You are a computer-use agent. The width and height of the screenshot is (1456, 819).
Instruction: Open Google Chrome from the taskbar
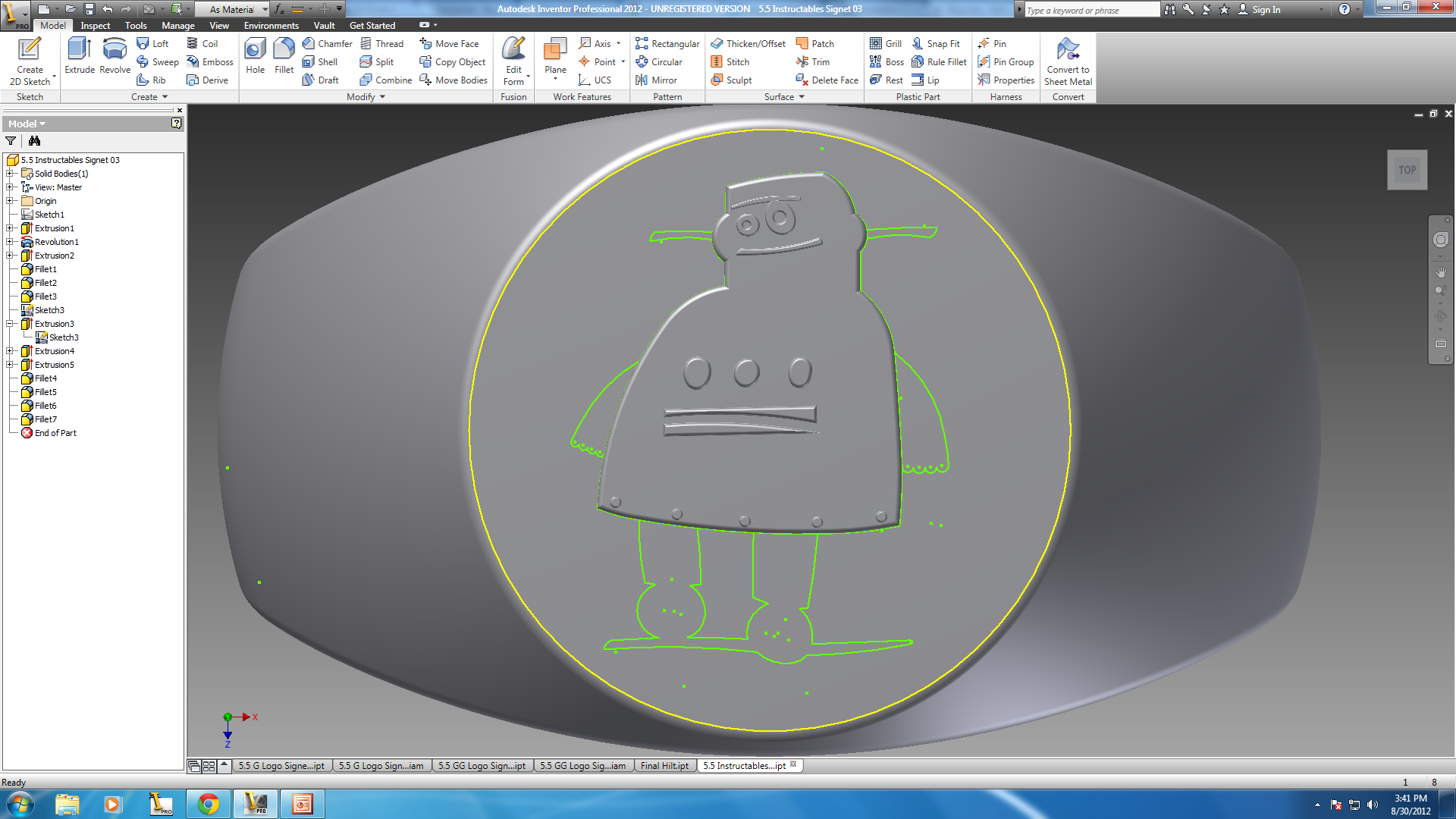209,804
